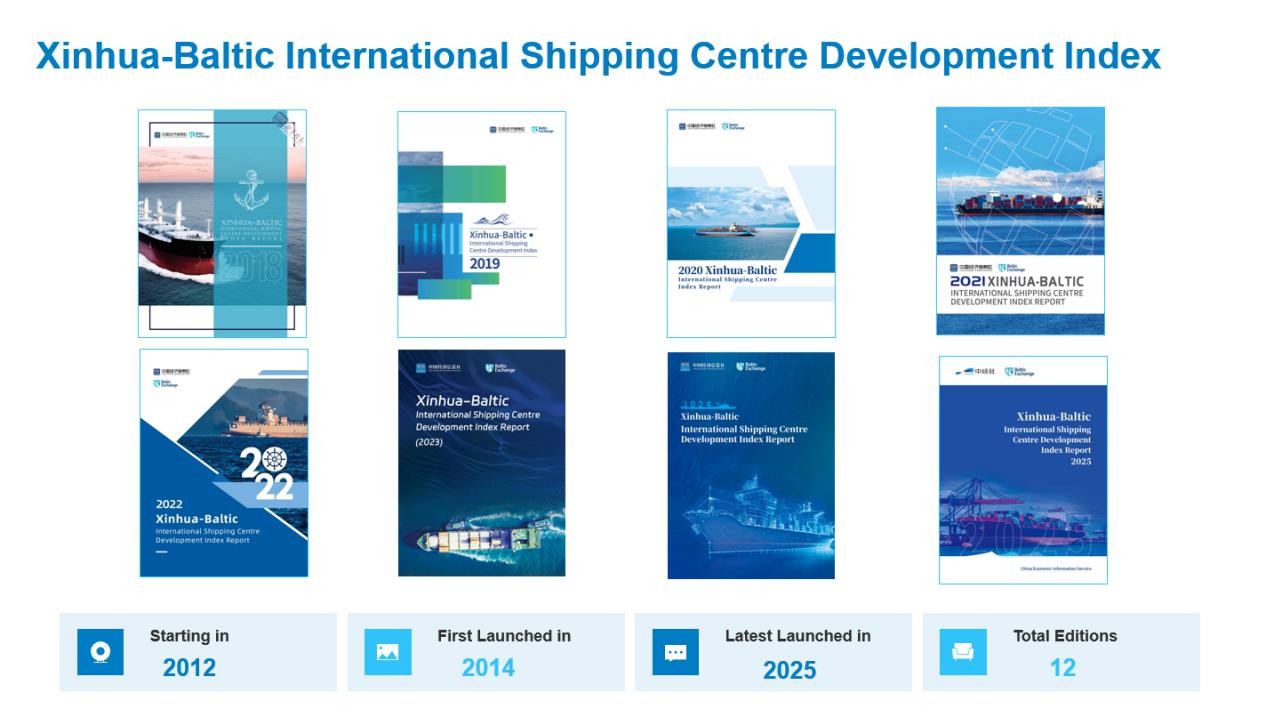1266x709 pixels.
Task: Click the 2022 Xinhua-Baltic report cover
Action: click(224, 462)
